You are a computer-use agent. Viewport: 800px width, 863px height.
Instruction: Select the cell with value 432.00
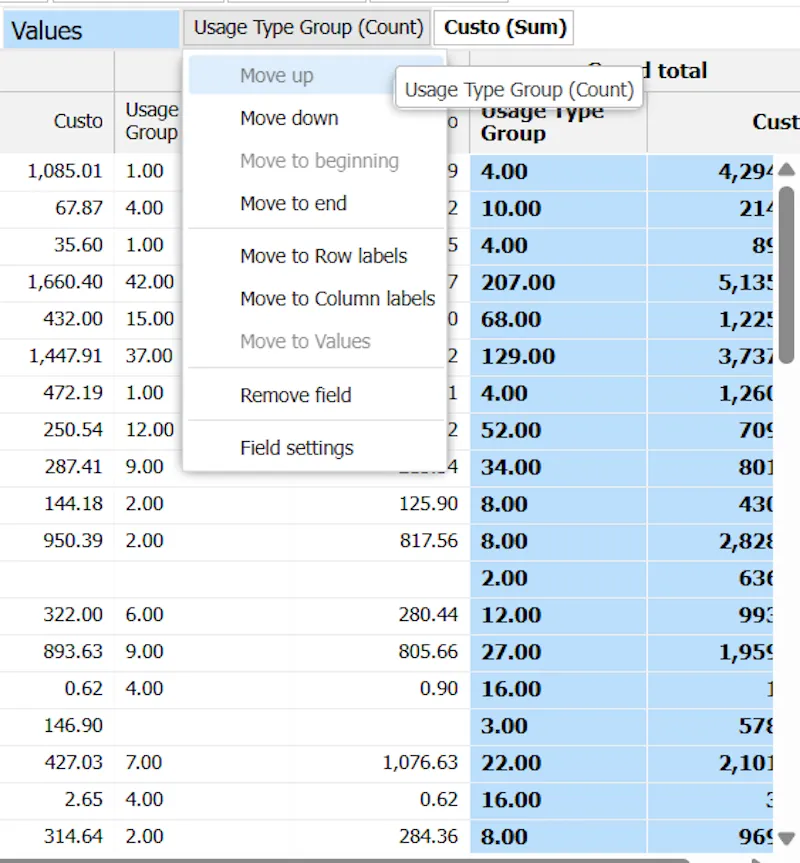click(57, 319)
